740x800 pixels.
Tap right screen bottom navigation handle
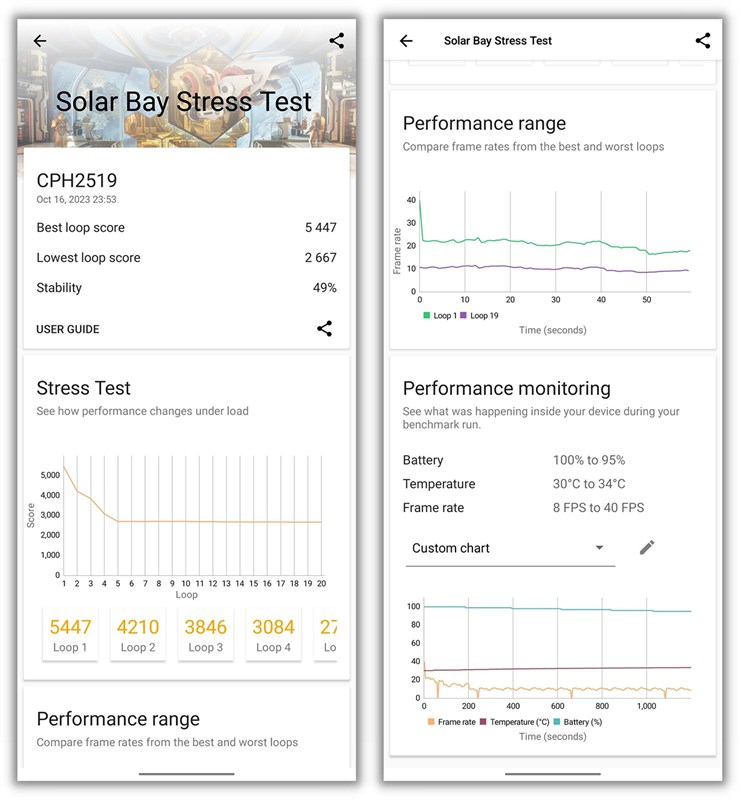pos(553,774)
